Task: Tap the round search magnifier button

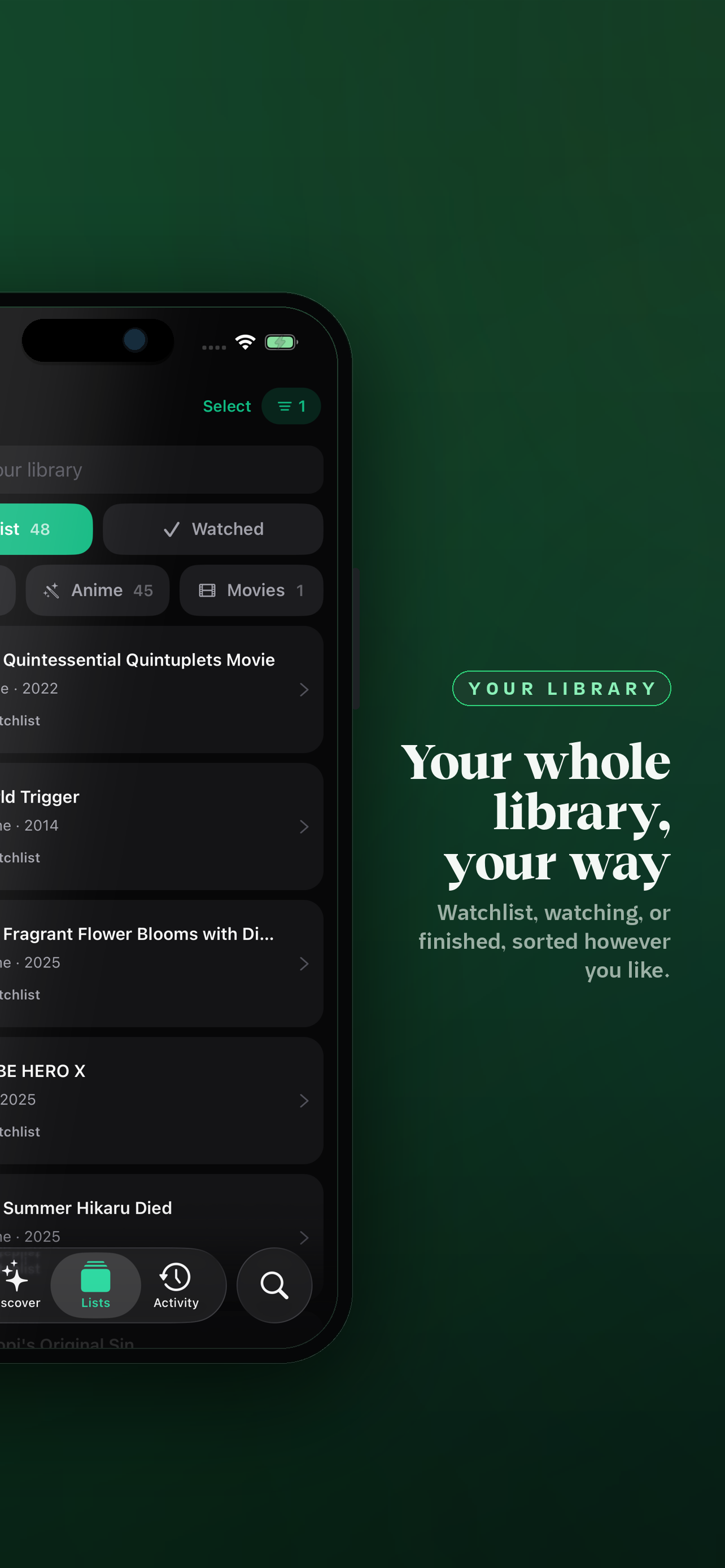Action: [x=274, y=1285]
